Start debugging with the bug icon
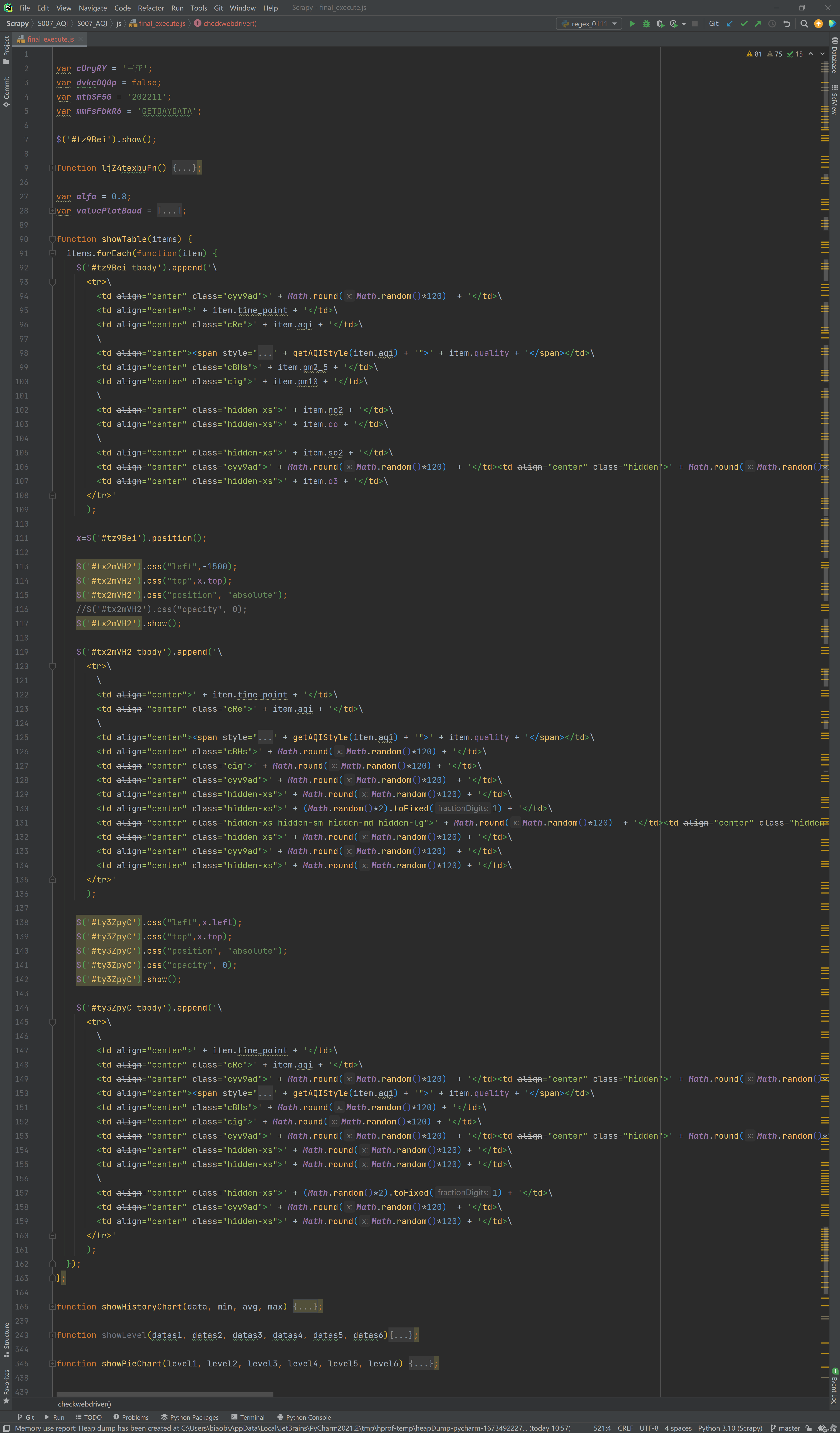 pos(646,24)
